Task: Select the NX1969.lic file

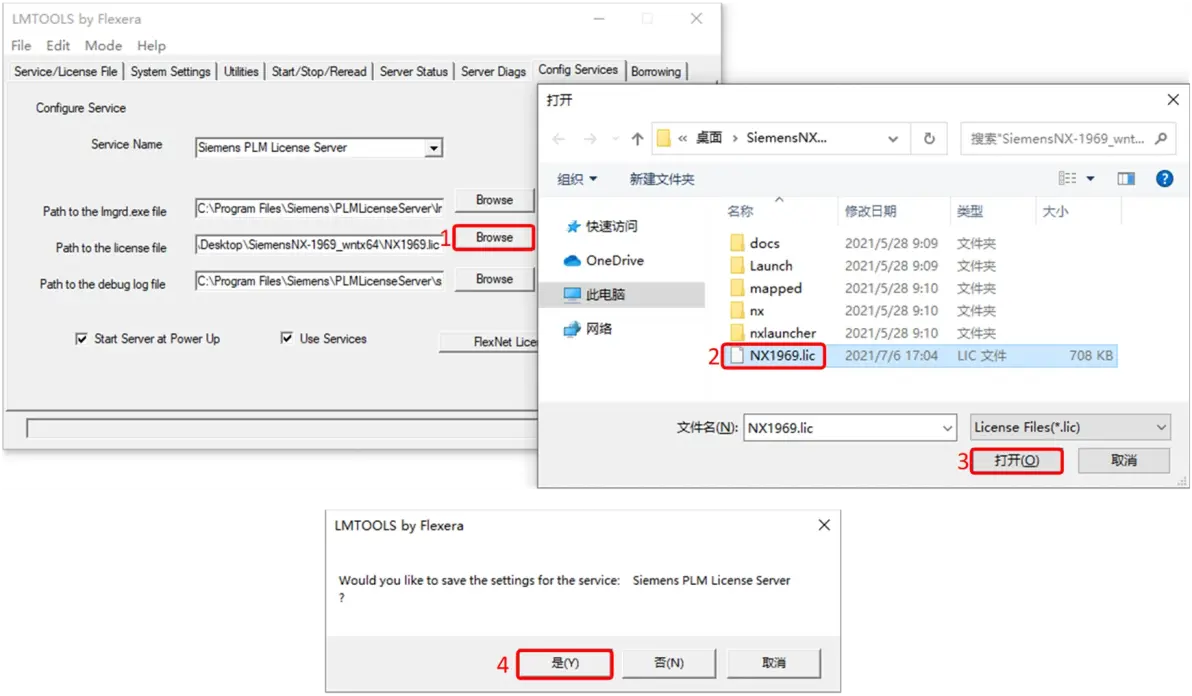Action: tap(781, 356)
